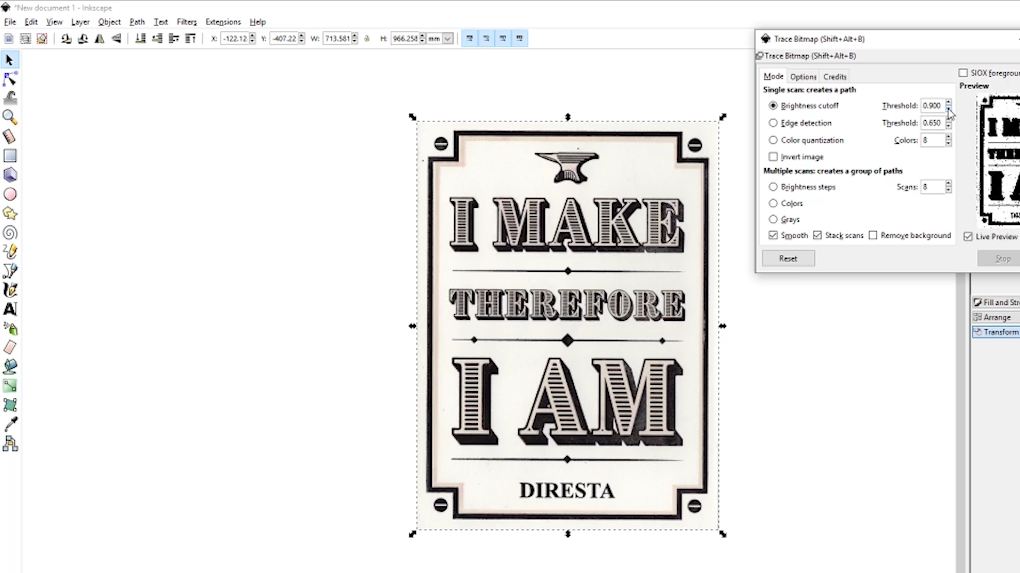Select Brightness steps radio button
This screenshot has height=573, width=1020.
[x=773, y=187]
